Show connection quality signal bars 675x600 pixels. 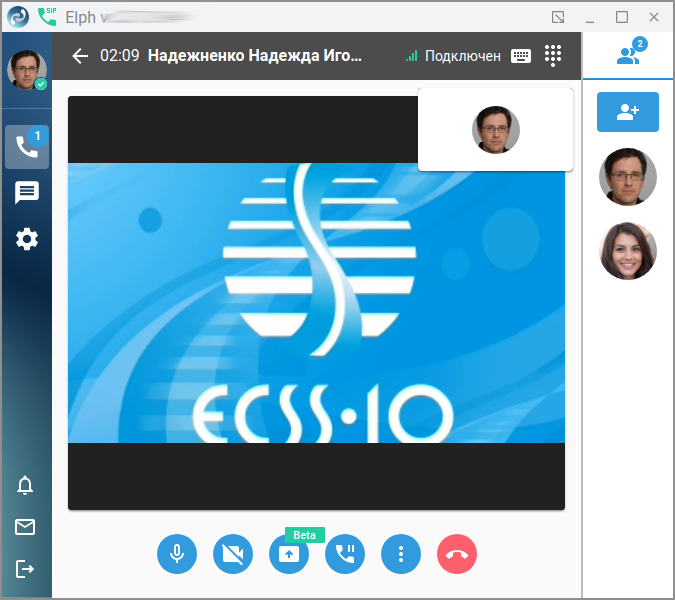tap(412, 56)
